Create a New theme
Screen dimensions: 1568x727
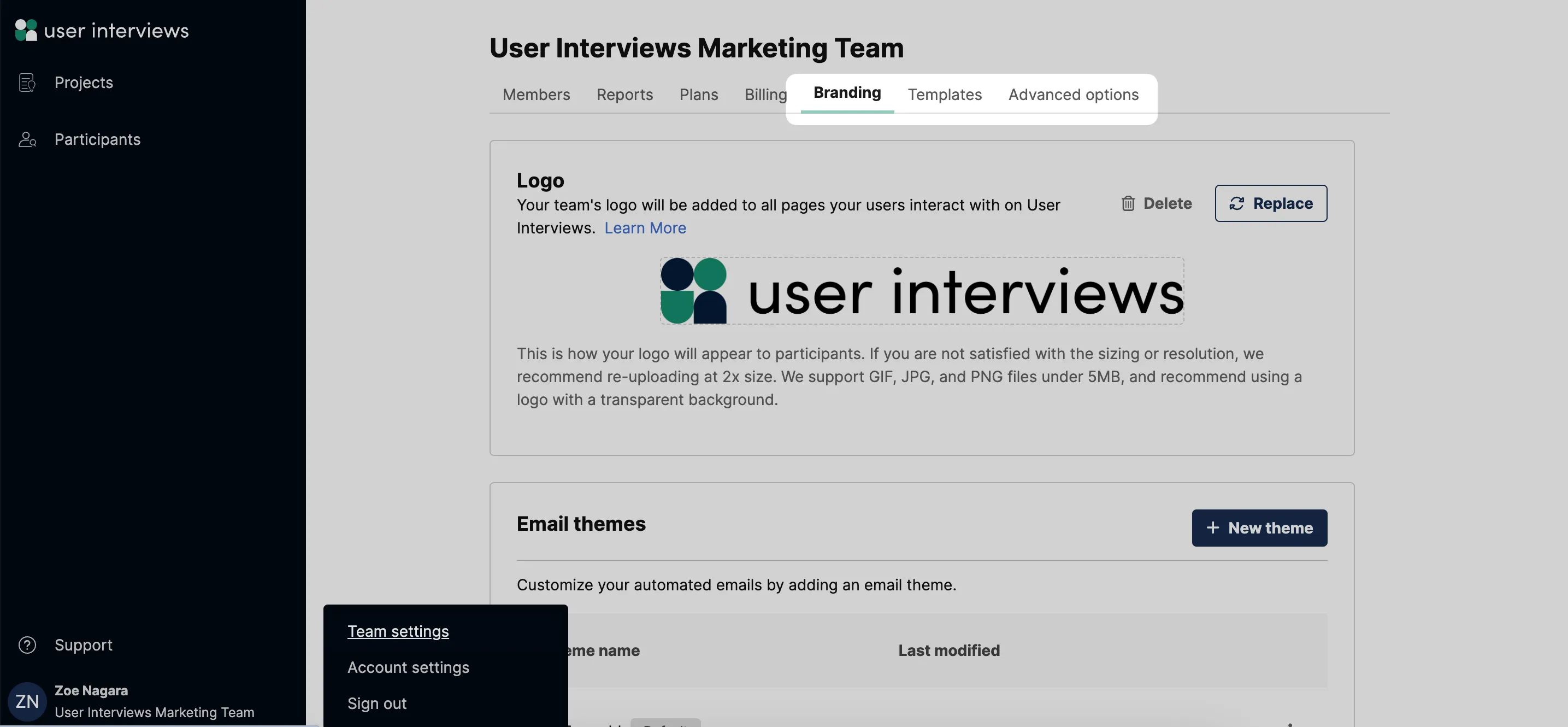point(1259,528)
